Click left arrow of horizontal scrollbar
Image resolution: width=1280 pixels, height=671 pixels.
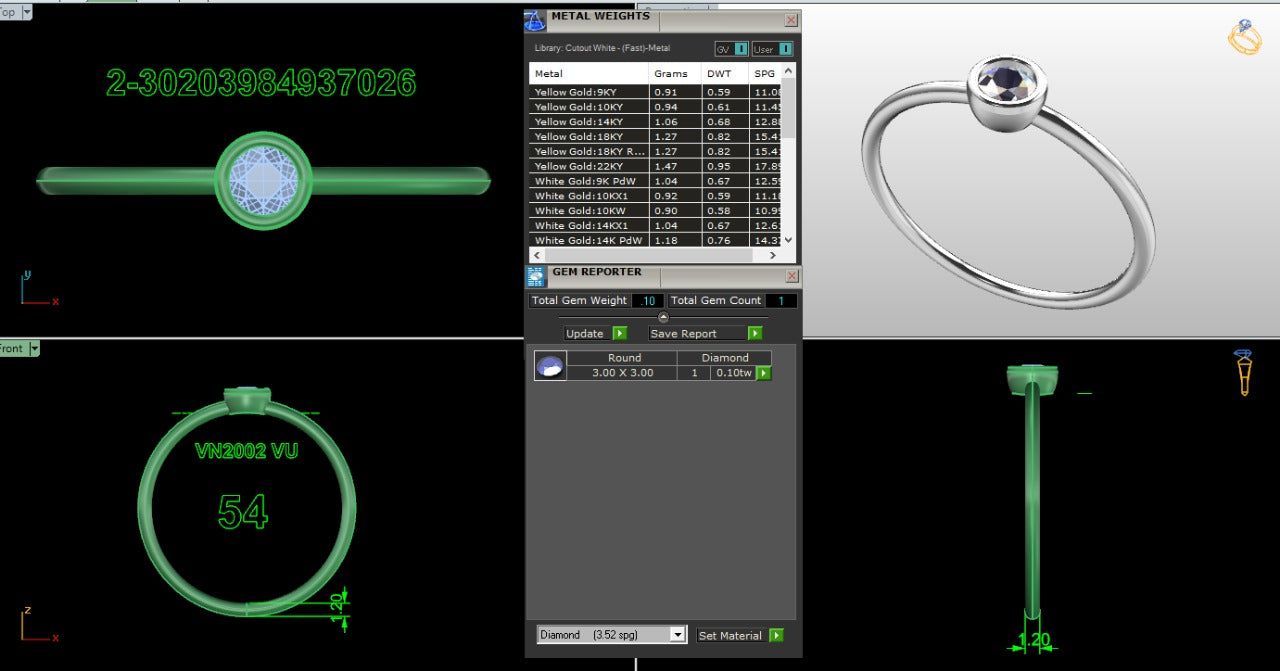(537, 256)
